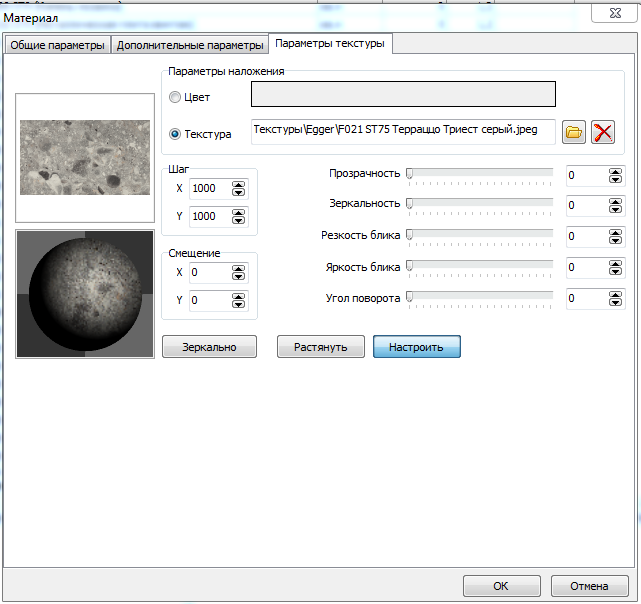Switch to Общие параметры tab
This screenshot has width=641, height=604.
(x=57, y=45)
